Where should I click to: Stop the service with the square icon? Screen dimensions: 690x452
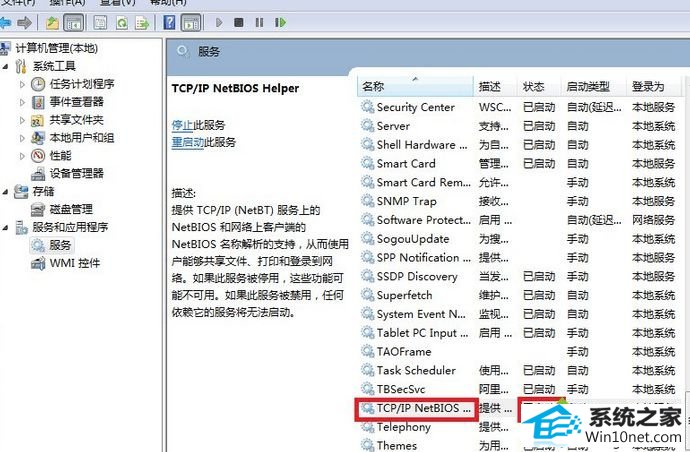click(239, 22)
